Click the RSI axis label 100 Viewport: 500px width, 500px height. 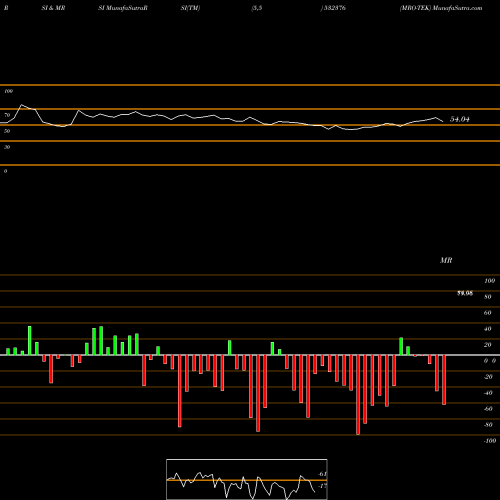9,91
